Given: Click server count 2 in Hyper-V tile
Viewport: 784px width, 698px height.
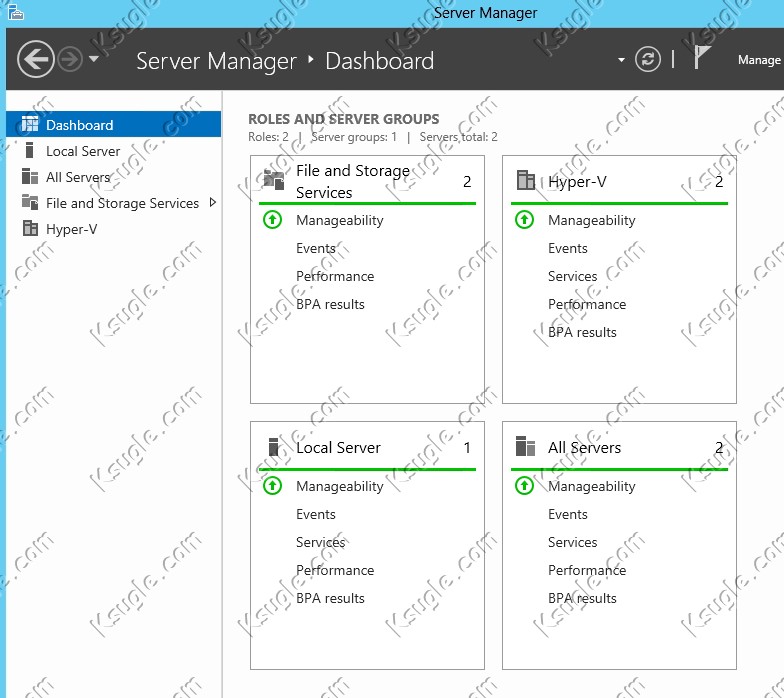Looking at the screenshot, I should [719, 182].
